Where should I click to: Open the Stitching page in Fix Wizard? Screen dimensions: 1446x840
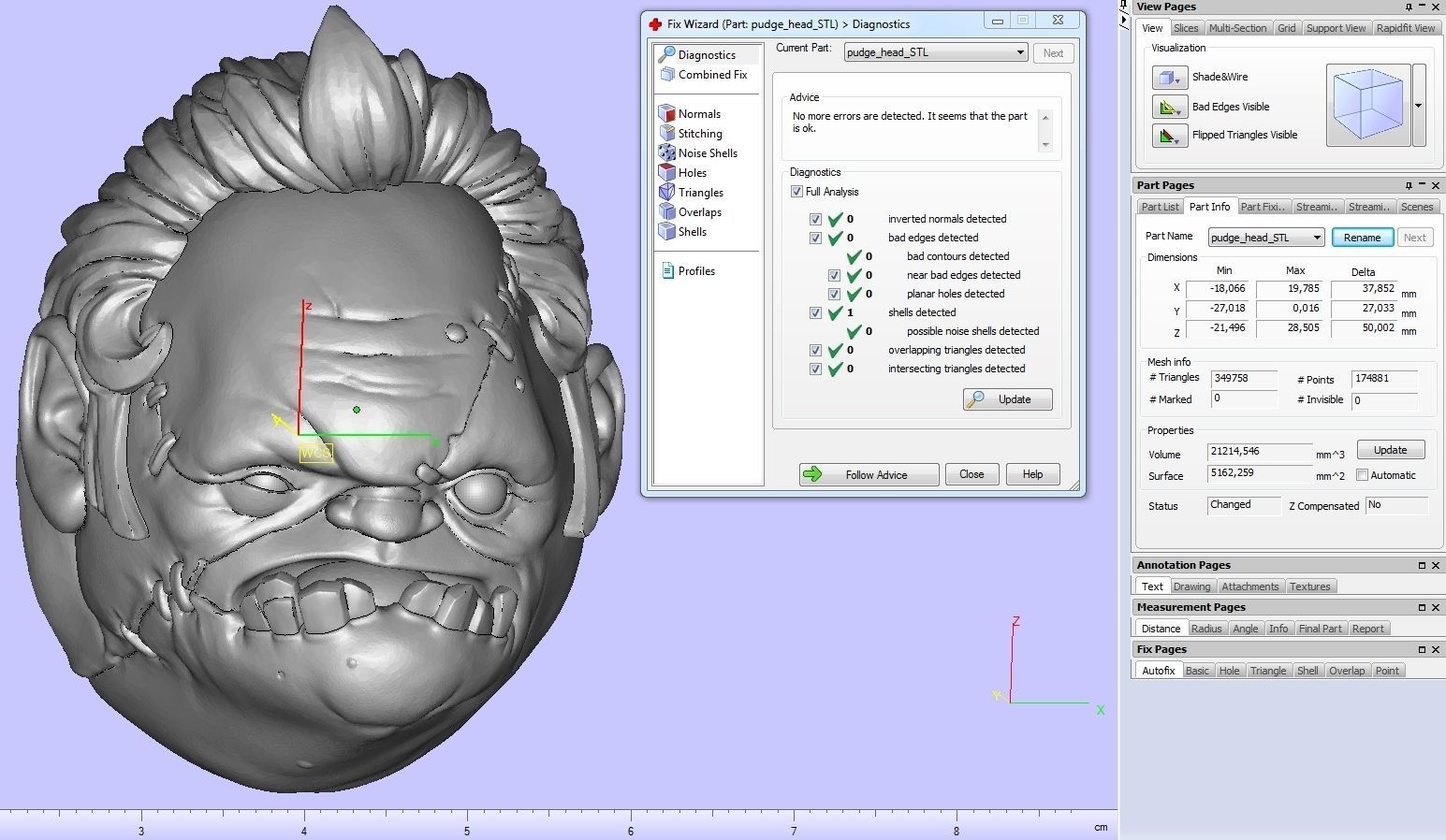pos(668,133)
